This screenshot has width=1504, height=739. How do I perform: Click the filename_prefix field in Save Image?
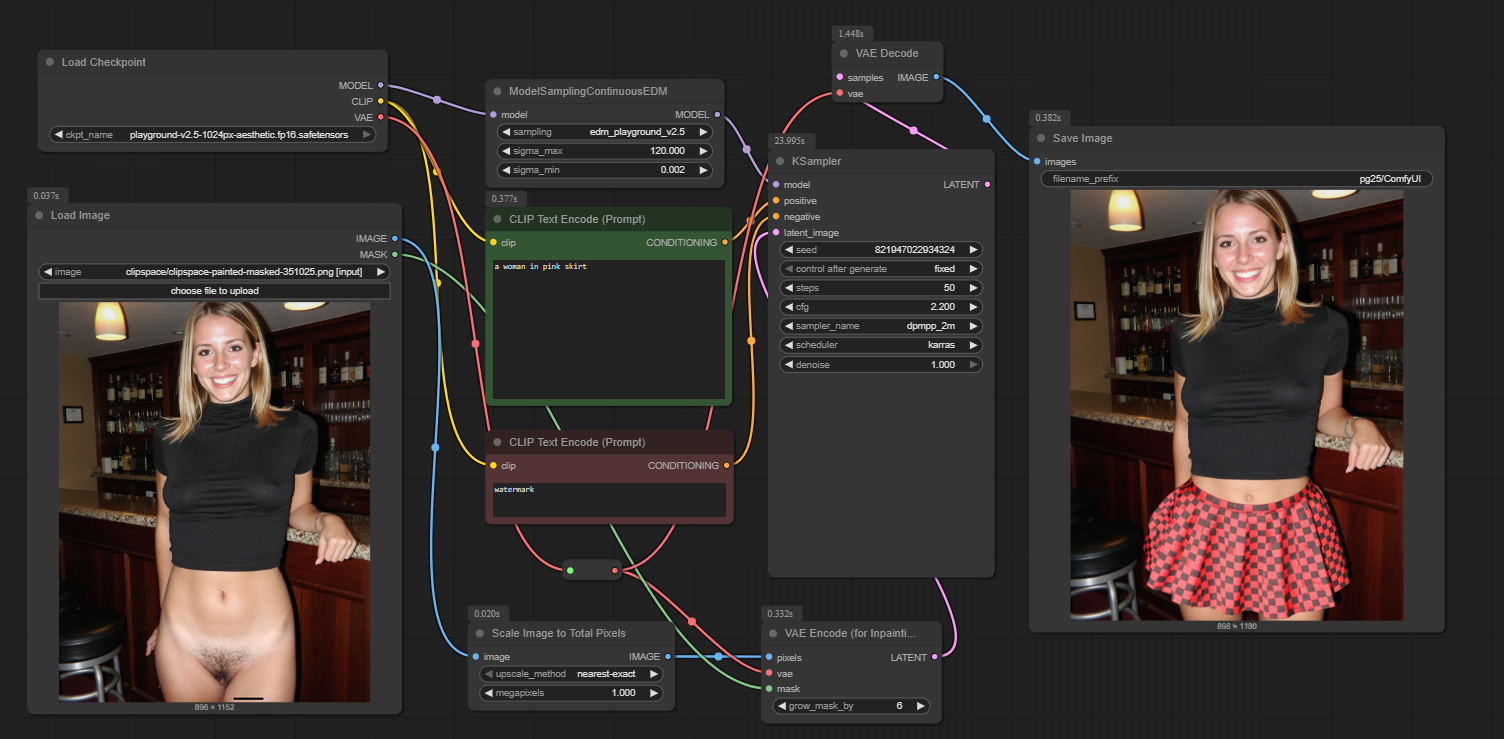click(x=1236, y=179)
